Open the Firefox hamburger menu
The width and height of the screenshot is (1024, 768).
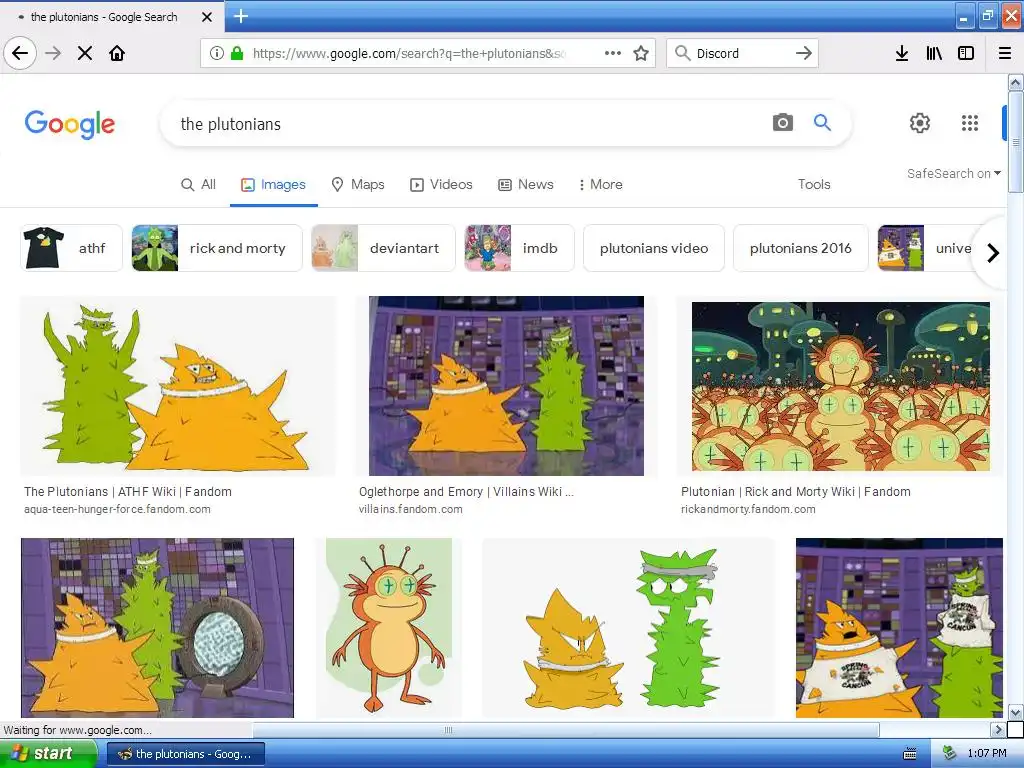coord(1005,53)
